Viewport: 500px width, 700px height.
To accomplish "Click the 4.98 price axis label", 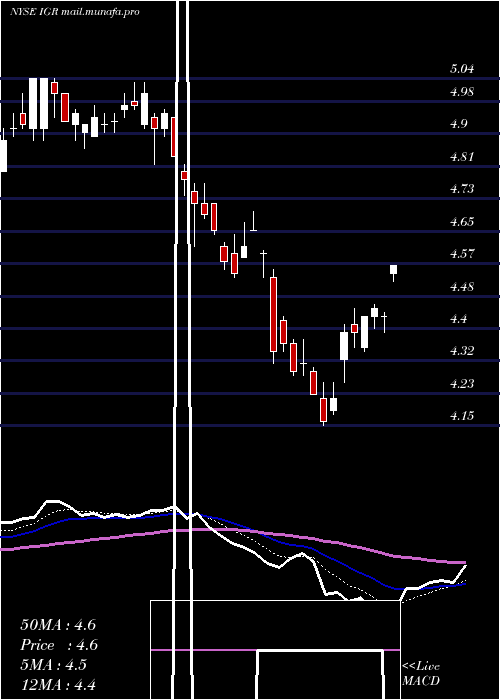I will pyautogui.click(x=462, y=92).
